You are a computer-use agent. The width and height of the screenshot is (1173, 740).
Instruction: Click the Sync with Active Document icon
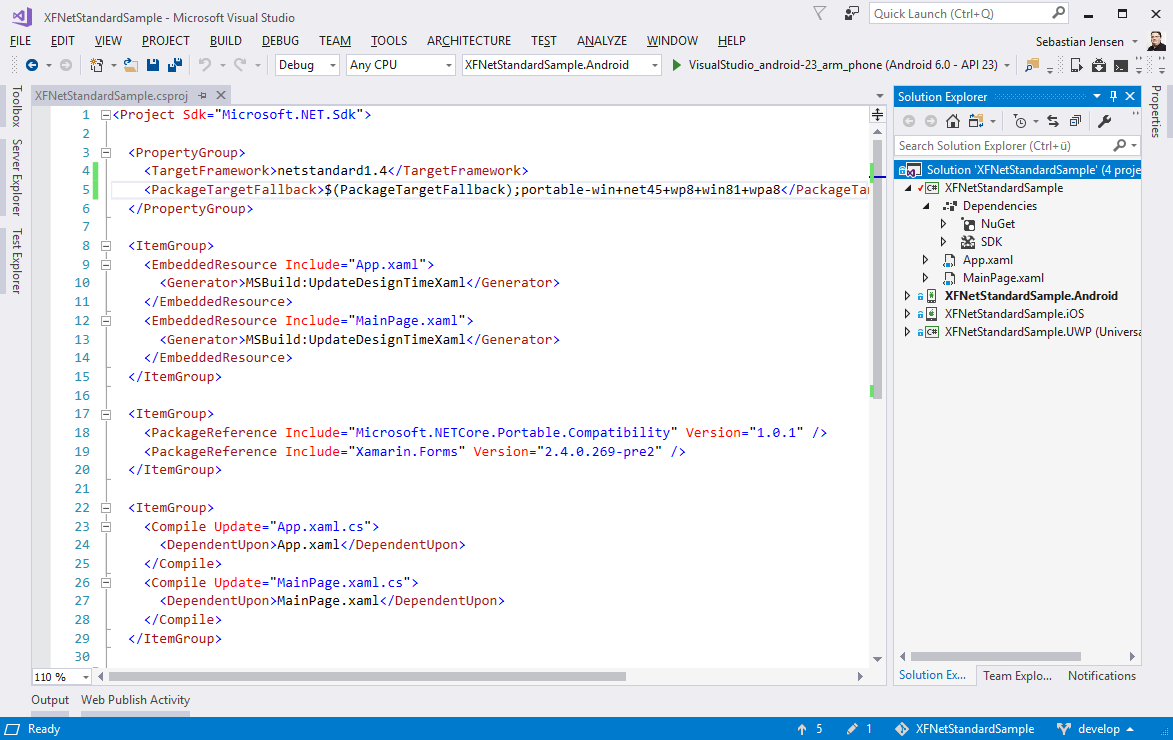click(1053, 121)
